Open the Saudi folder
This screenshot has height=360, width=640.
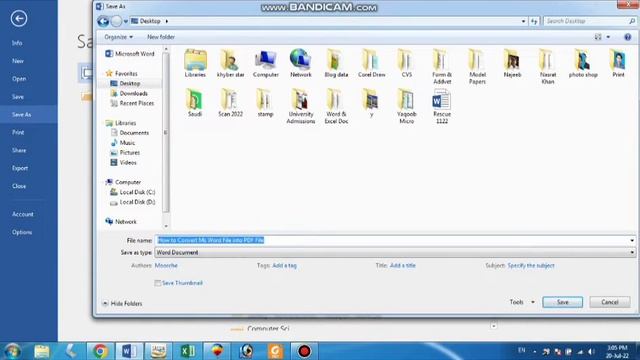coord(195,103)
